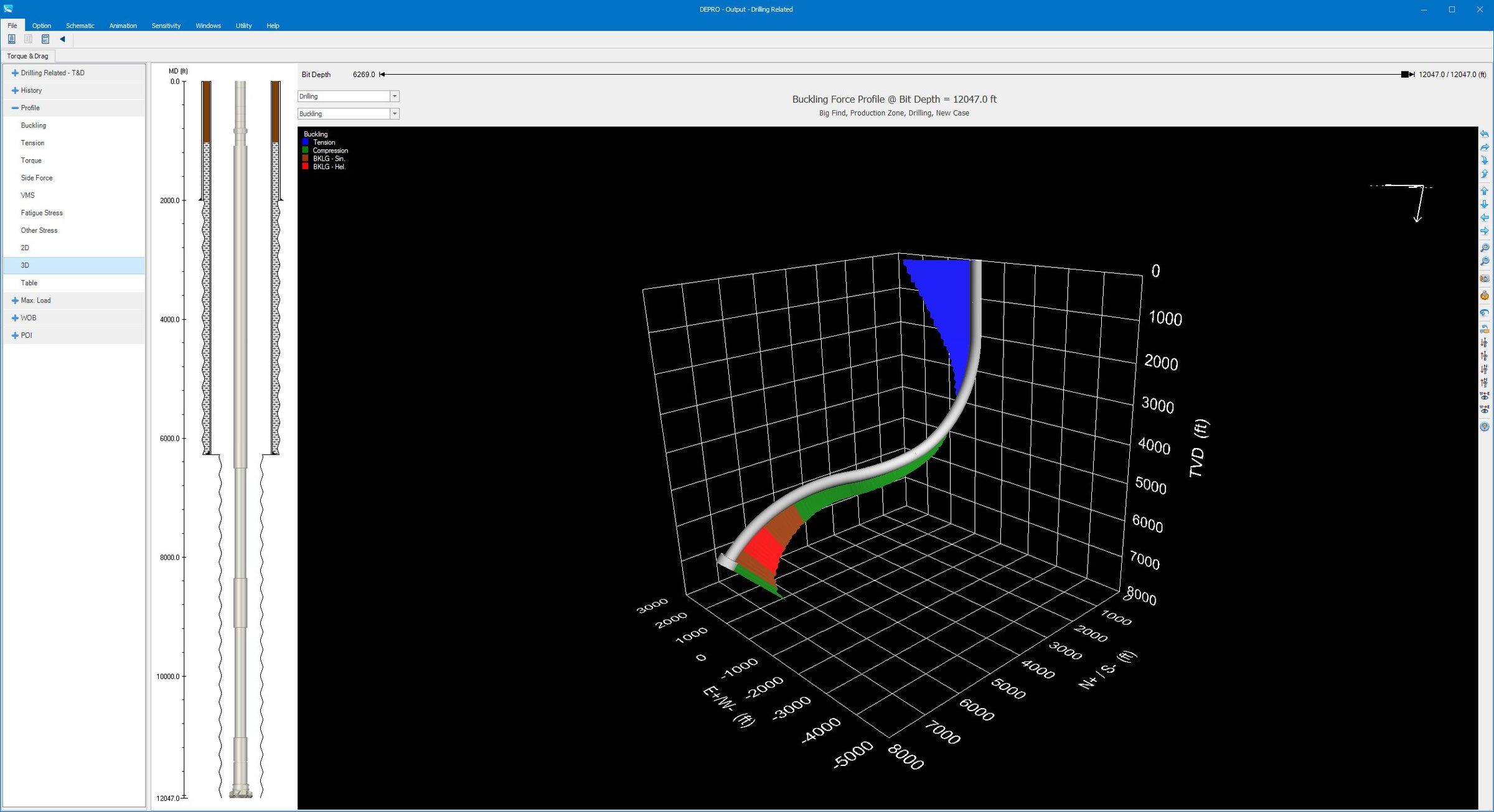Click the second W-E eye view icon
This screenshot has width=1494, height=812.
1485,409
